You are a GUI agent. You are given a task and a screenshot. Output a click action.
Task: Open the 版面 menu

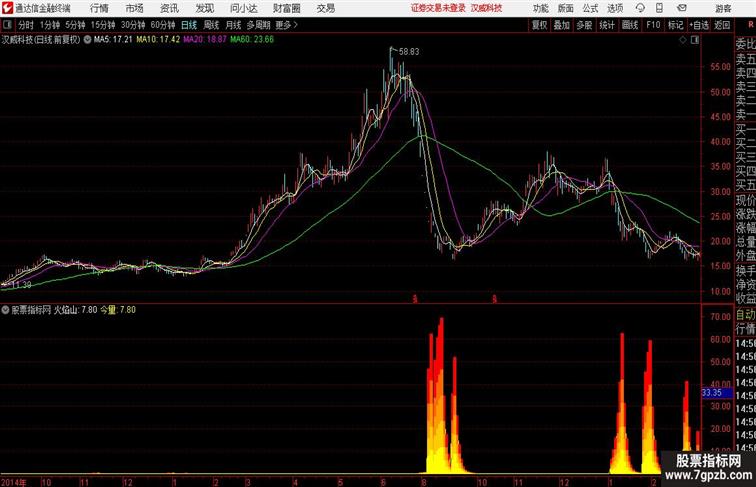566,8
